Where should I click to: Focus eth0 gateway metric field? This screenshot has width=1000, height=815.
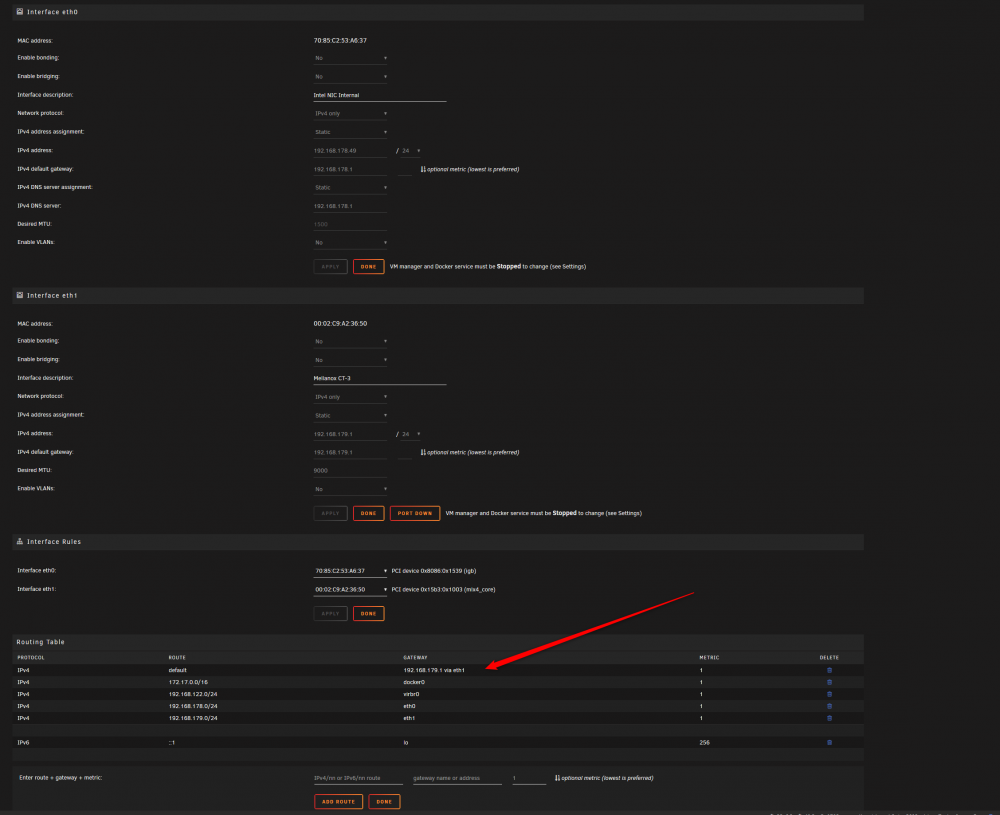[x=405, y=170]
